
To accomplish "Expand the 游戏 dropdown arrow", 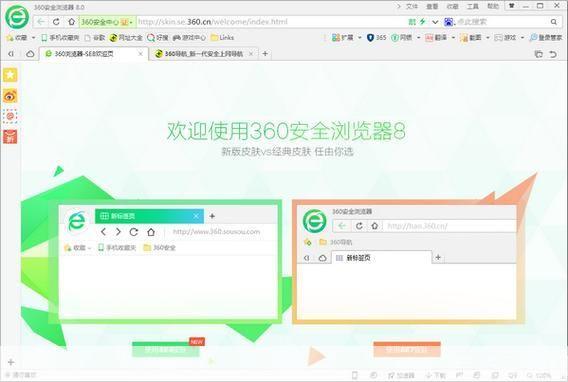I will coord(522,38).
